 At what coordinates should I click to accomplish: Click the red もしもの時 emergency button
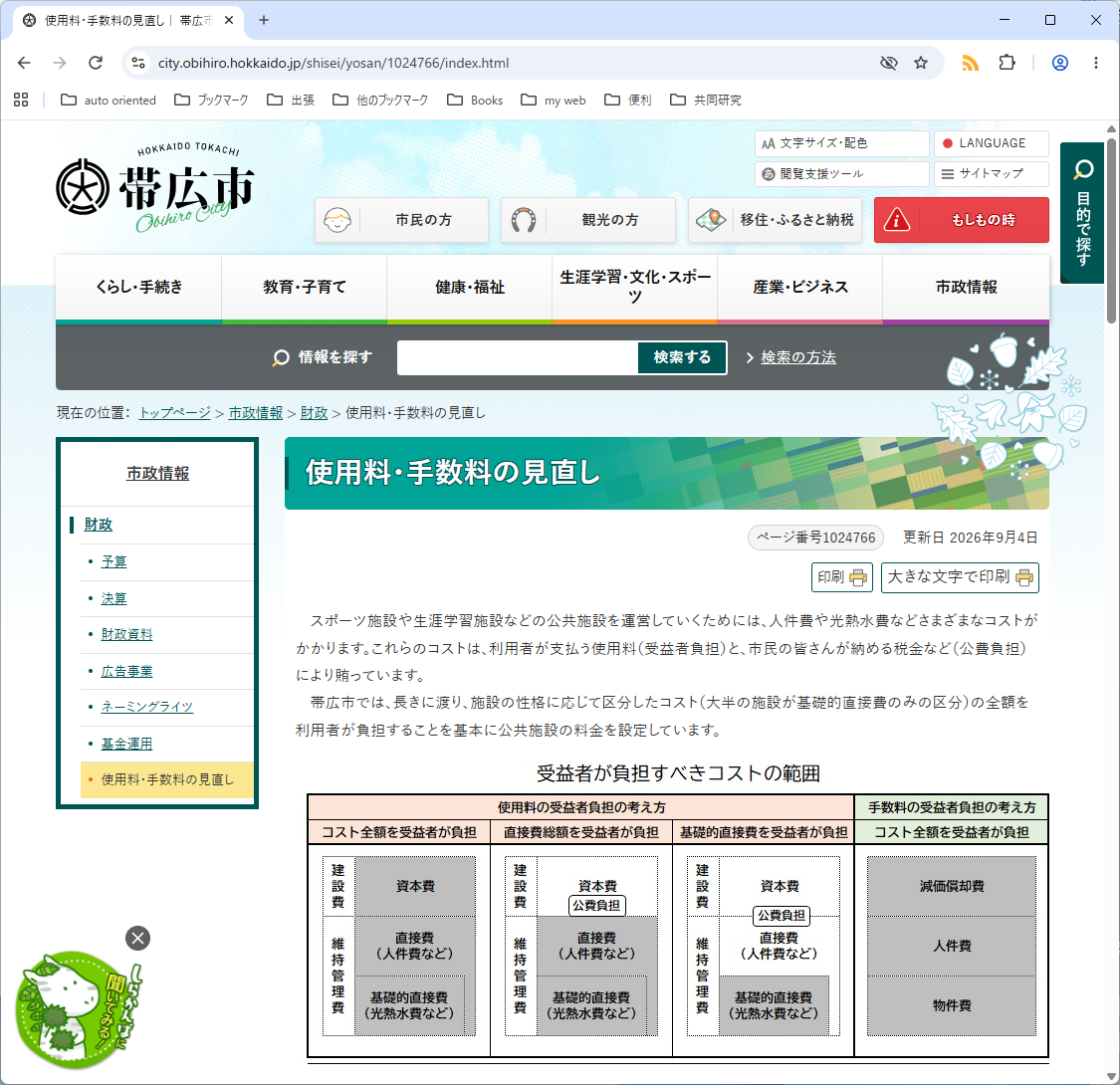pos(962,220)
